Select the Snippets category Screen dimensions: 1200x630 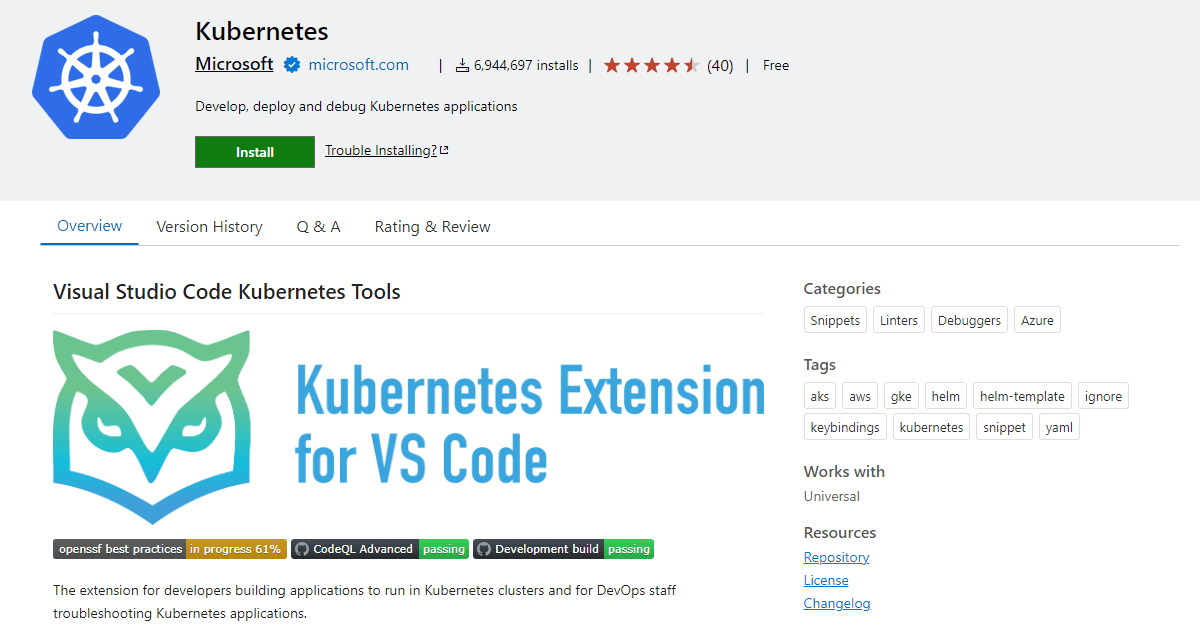pos(835,320)
